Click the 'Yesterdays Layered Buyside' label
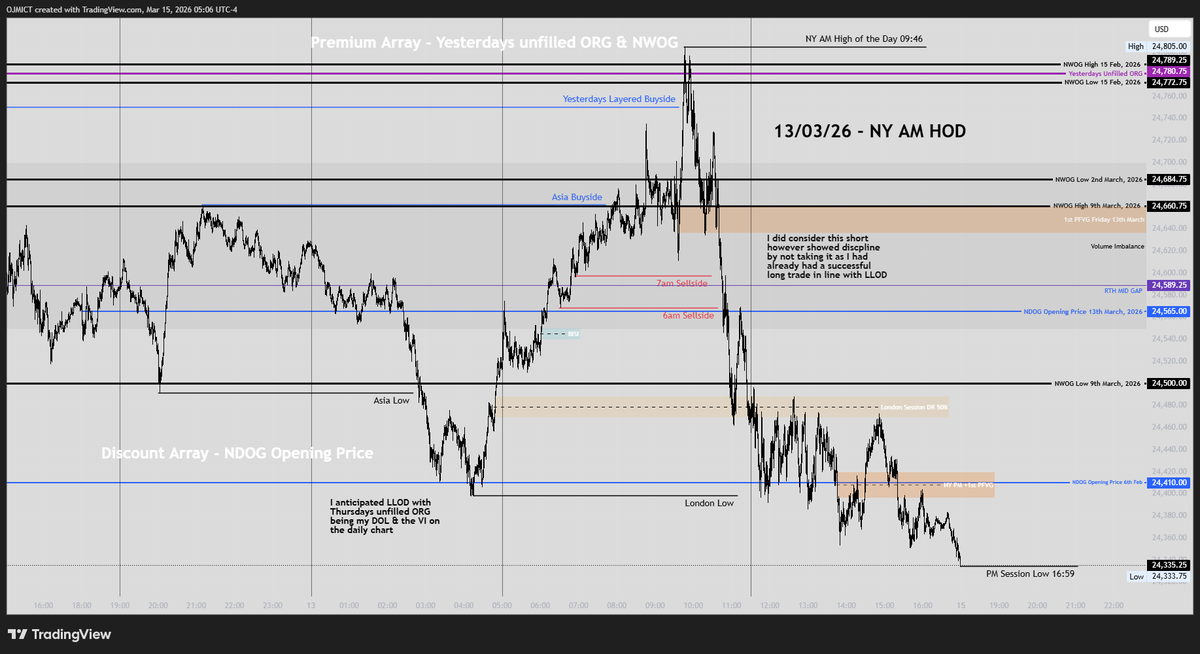 [x=619, y=99]
